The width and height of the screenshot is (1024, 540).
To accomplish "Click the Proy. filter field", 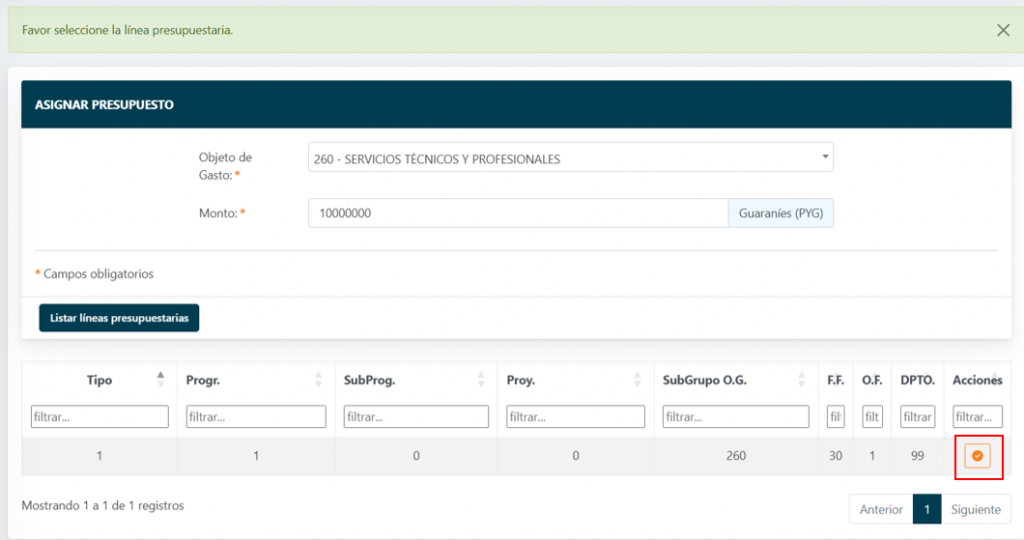I will [575, 416].
